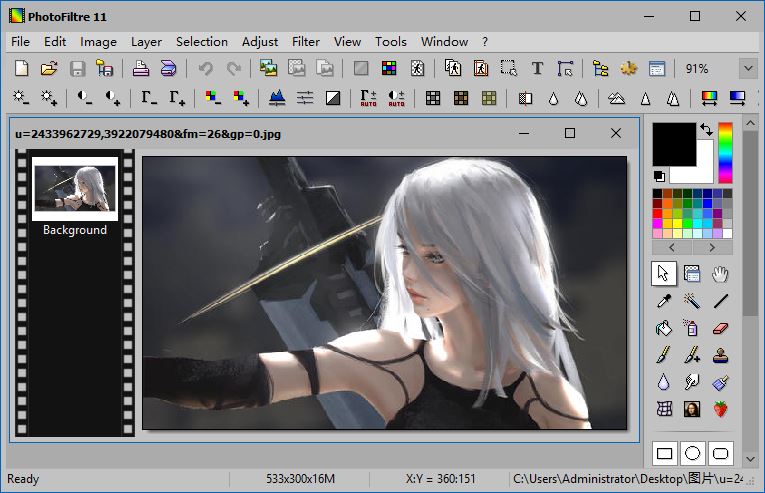Click the Auto contrast icon
Viewport: 765px width, 493px height.
coord(397,98)
